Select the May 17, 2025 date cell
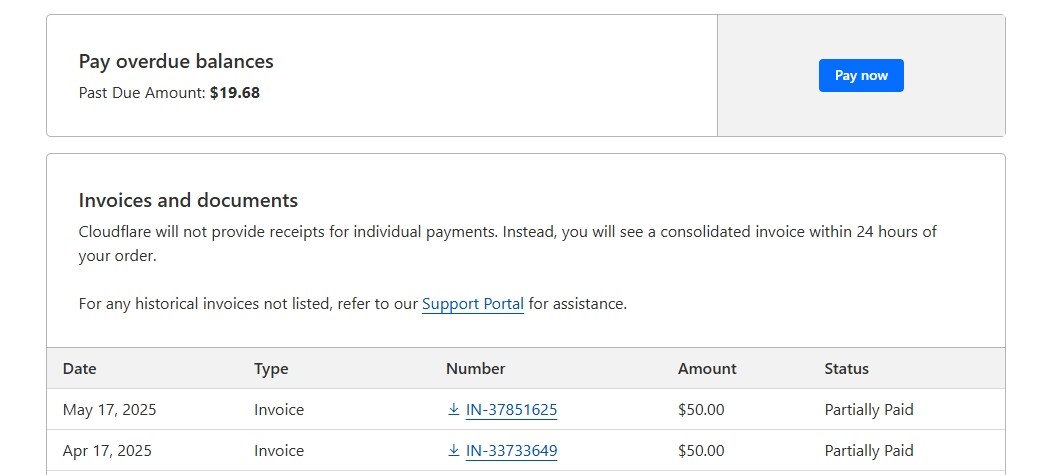 110,410
